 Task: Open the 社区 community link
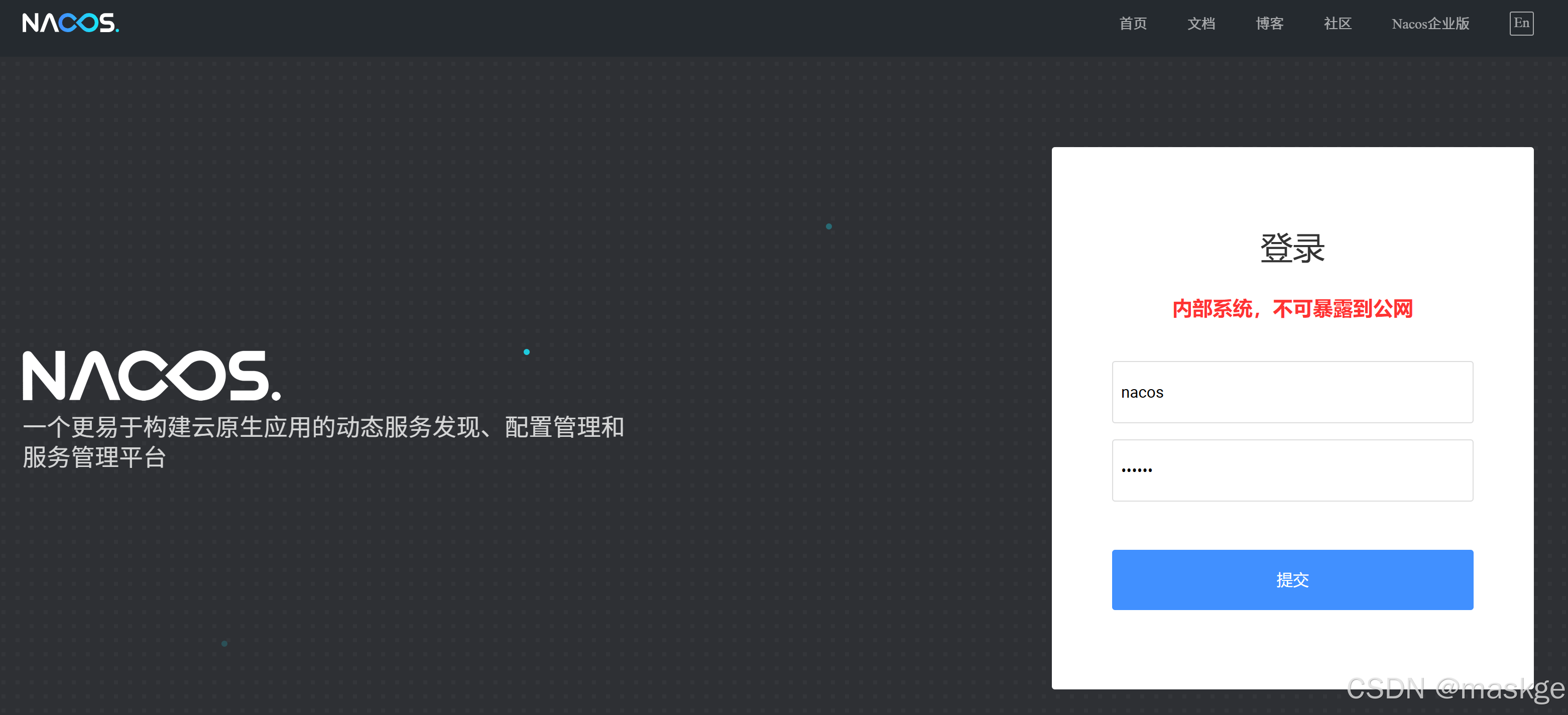tap(1338, 24)
